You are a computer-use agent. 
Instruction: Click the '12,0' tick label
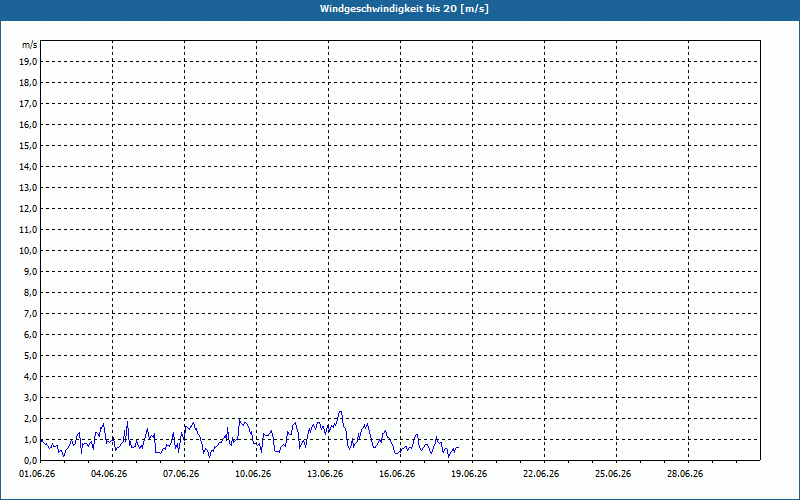pyautogui.click(x=29, y=209)
